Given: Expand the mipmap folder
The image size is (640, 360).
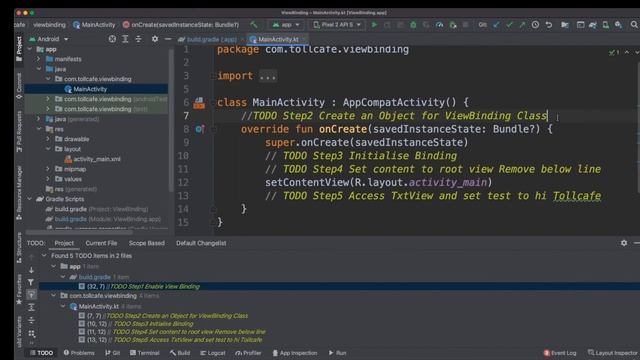Looking at the screenshot, I should tap(48, 169).
